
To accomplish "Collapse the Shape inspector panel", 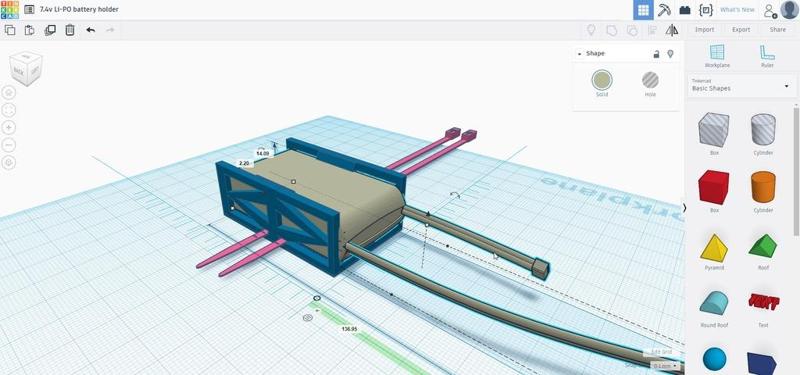I will click(x=579, y=54).
